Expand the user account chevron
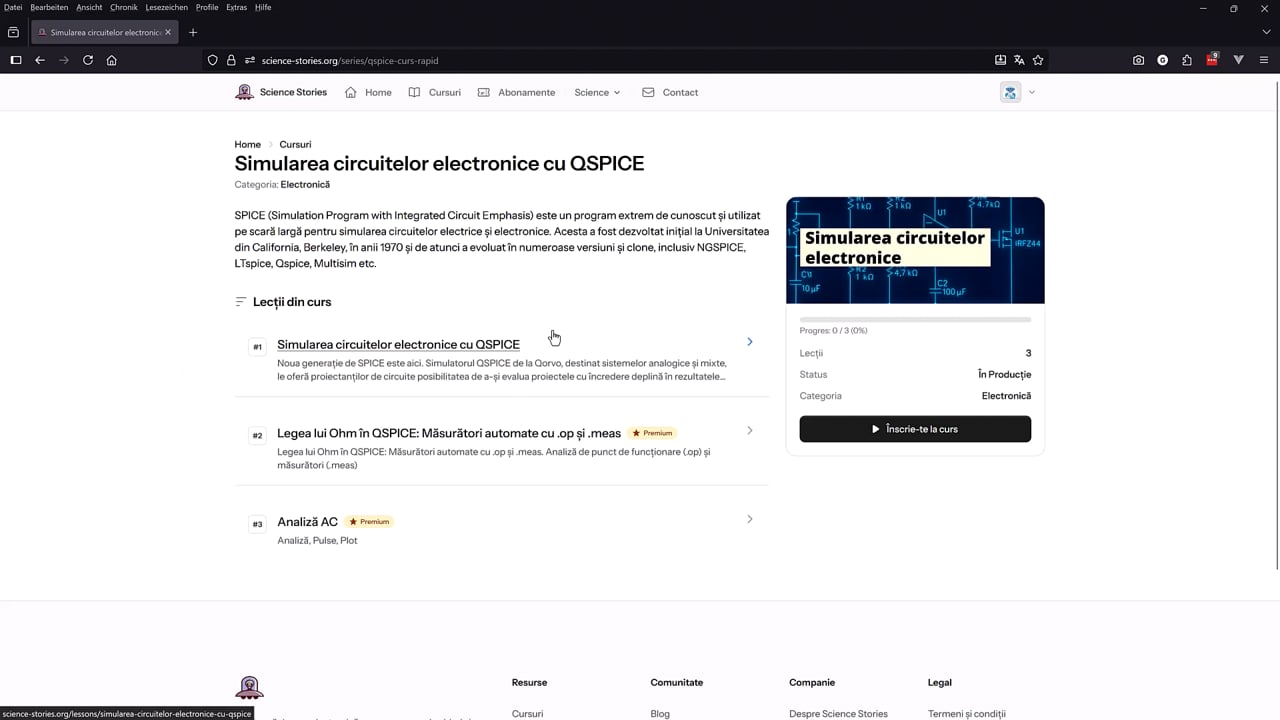The height and width of the screenshot is (720, 1280). (1032, 92)
